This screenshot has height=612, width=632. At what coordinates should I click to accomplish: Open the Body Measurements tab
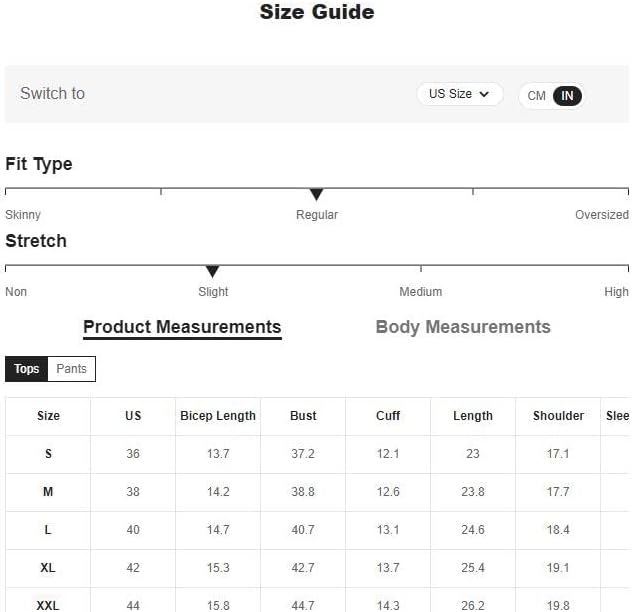click(x=462, y=327)
